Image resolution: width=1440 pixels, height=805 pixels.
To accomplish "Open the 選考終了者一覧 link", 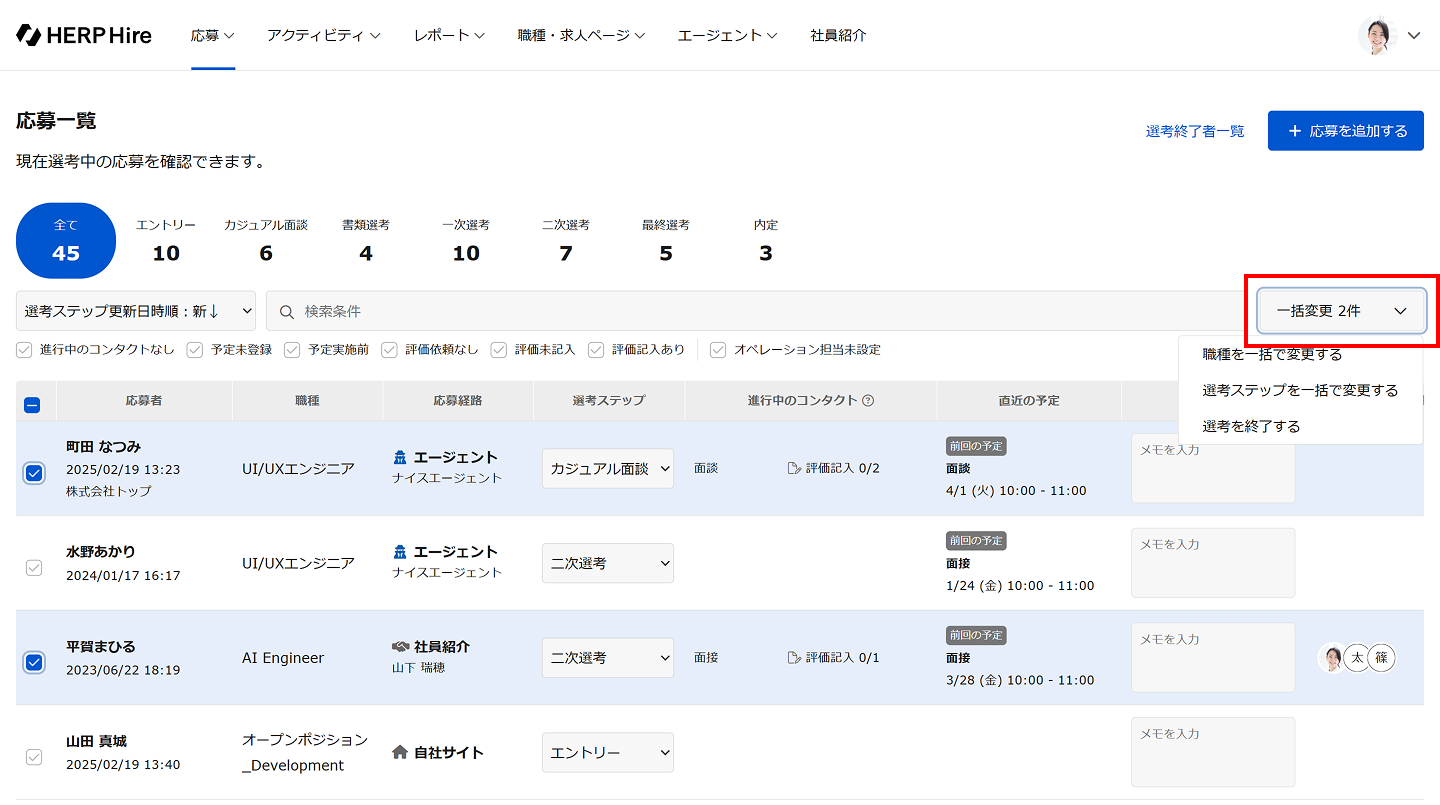I will (1195, 131).
